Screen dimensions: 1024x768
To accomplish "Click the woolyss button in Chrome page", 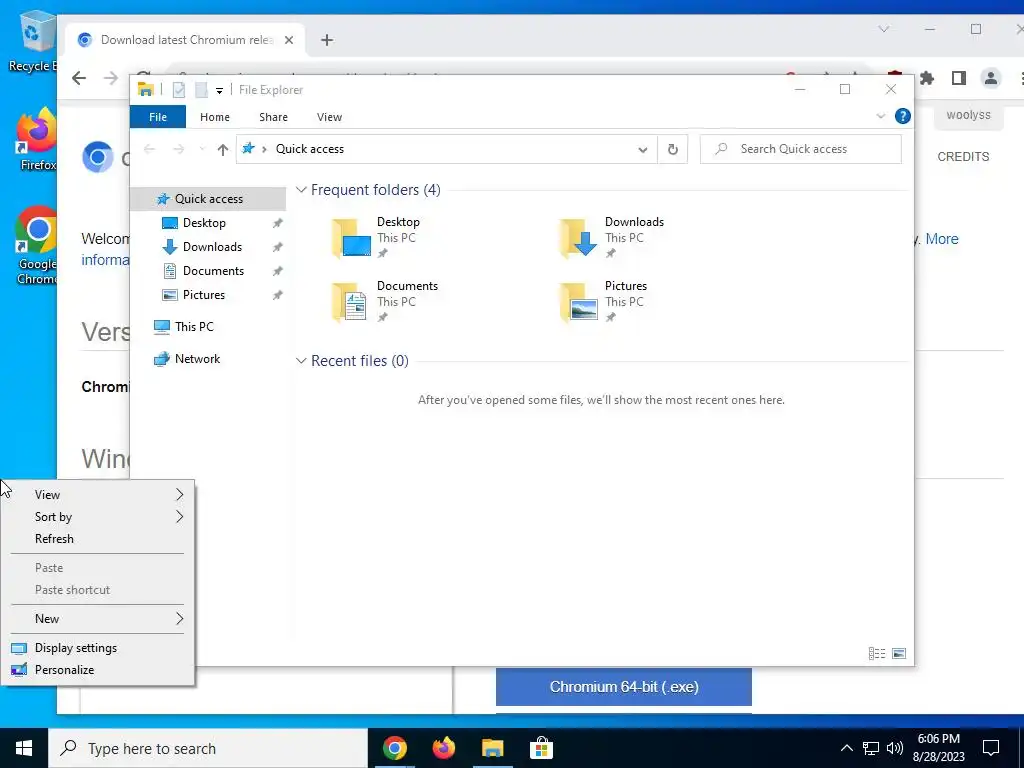I will coord(968,116).
